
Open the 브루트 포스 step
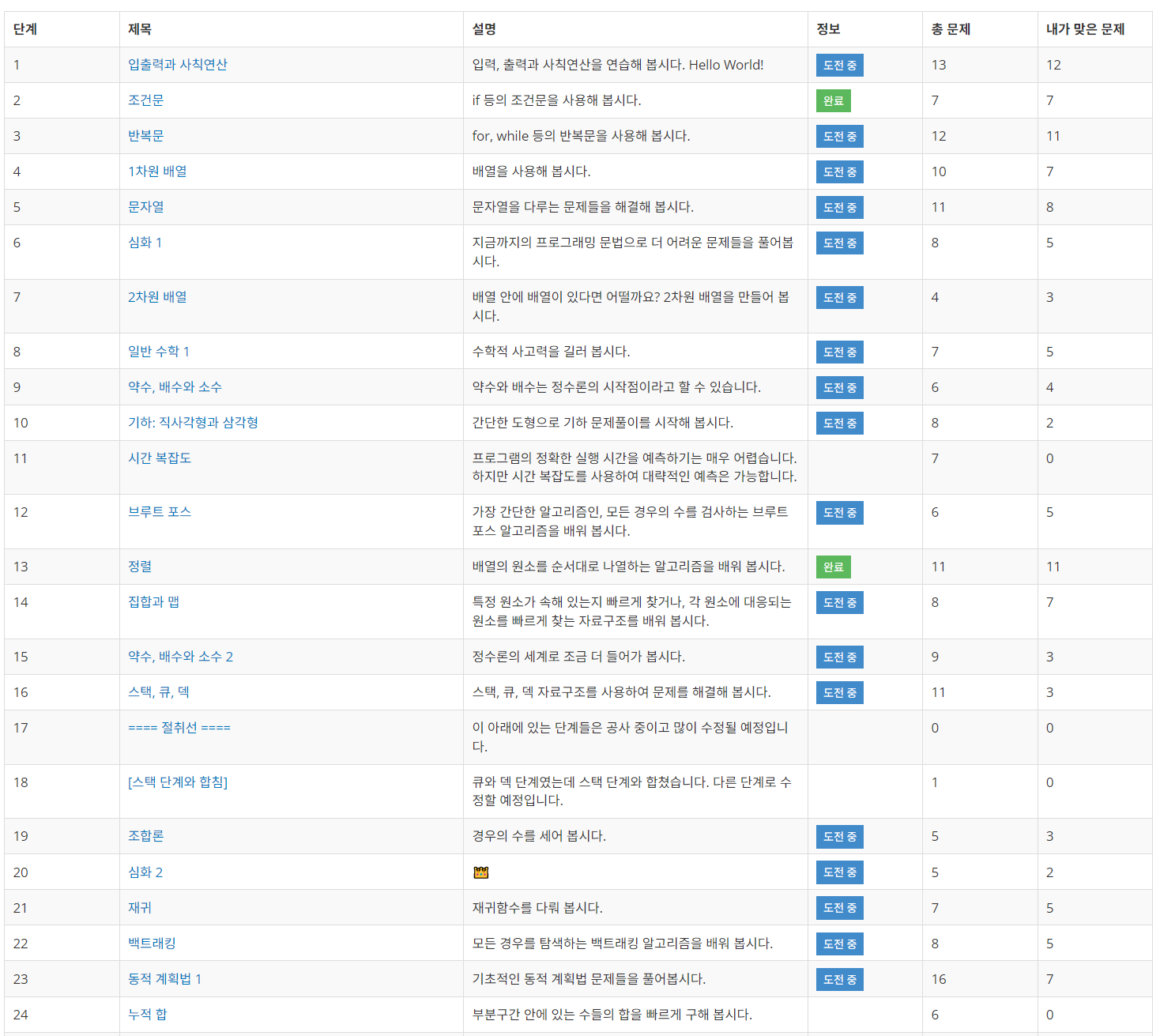[x=160, y=512]
